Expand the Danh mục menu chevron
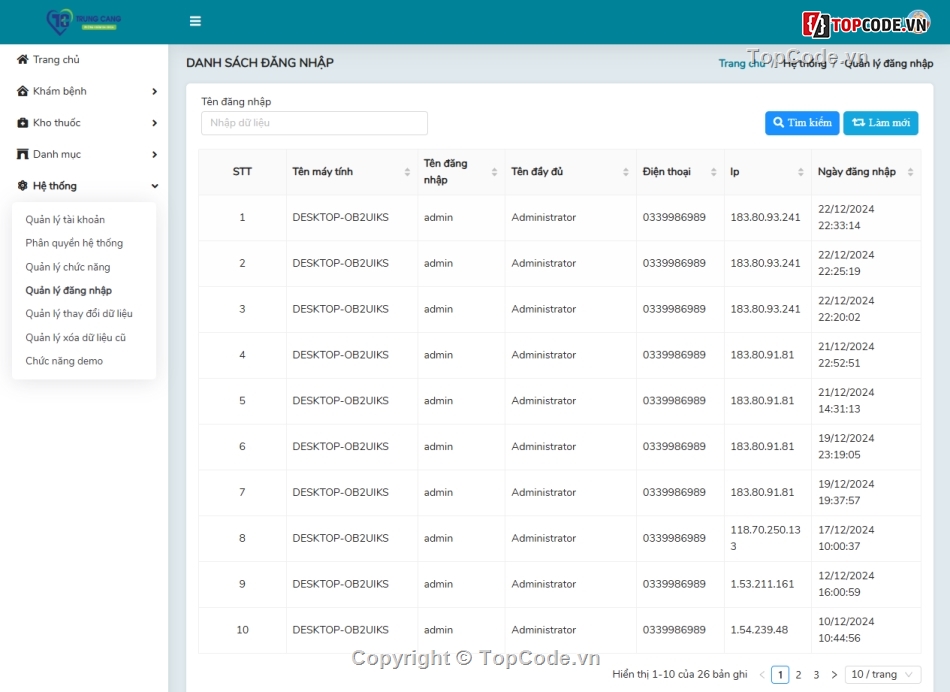The height and width of the screenshot is (692, 950). [154, 155]
